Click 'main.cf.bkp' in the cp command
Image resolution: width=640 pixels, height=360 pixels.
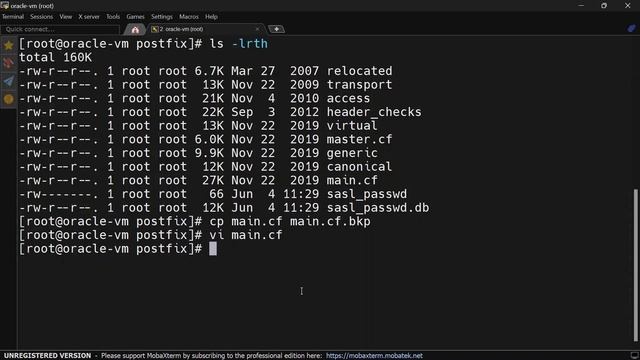click(330, 222)
